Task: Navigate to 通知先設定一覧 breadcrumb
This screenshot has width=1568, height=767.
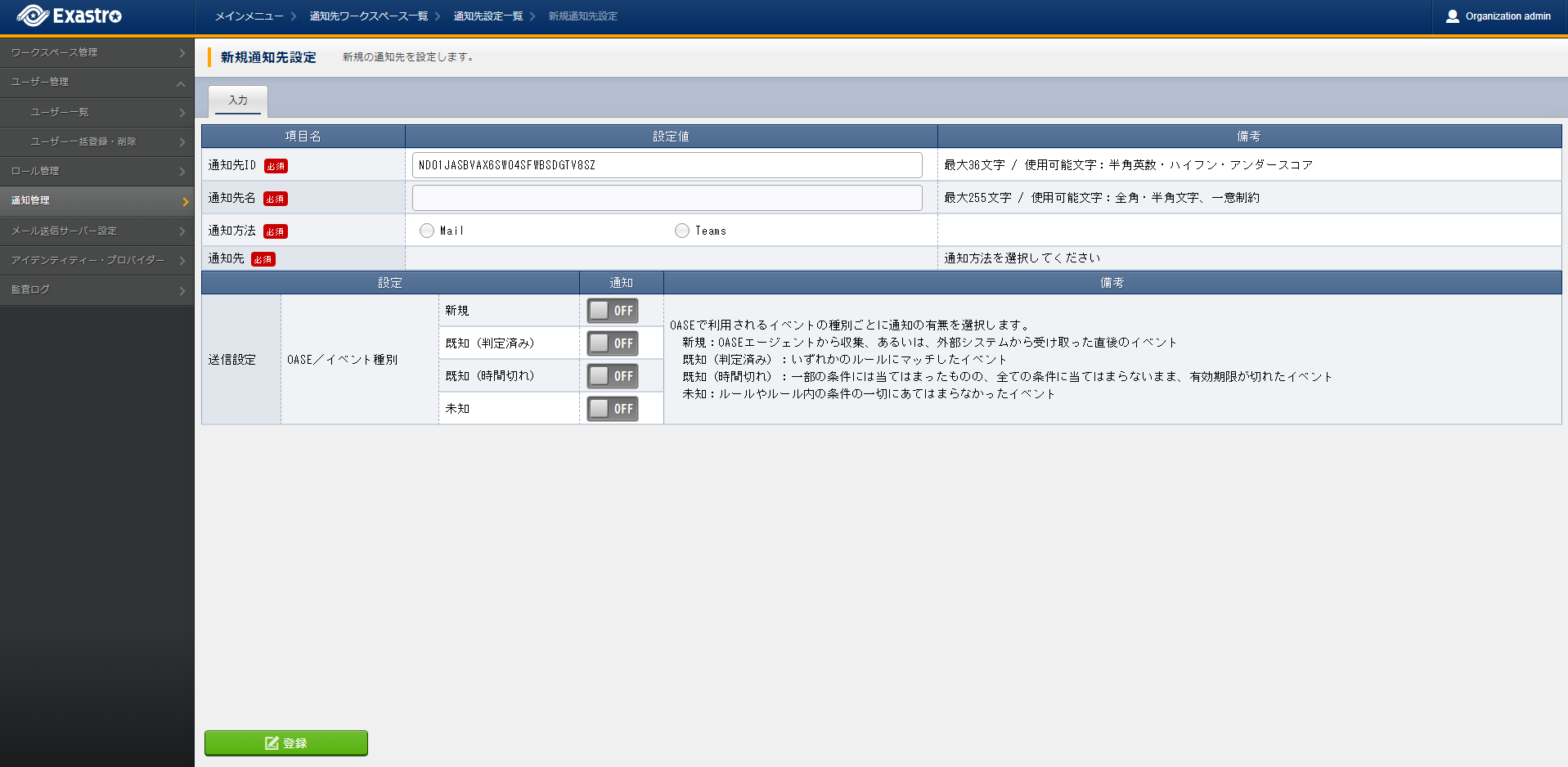Action: click(x=487, y=16)
